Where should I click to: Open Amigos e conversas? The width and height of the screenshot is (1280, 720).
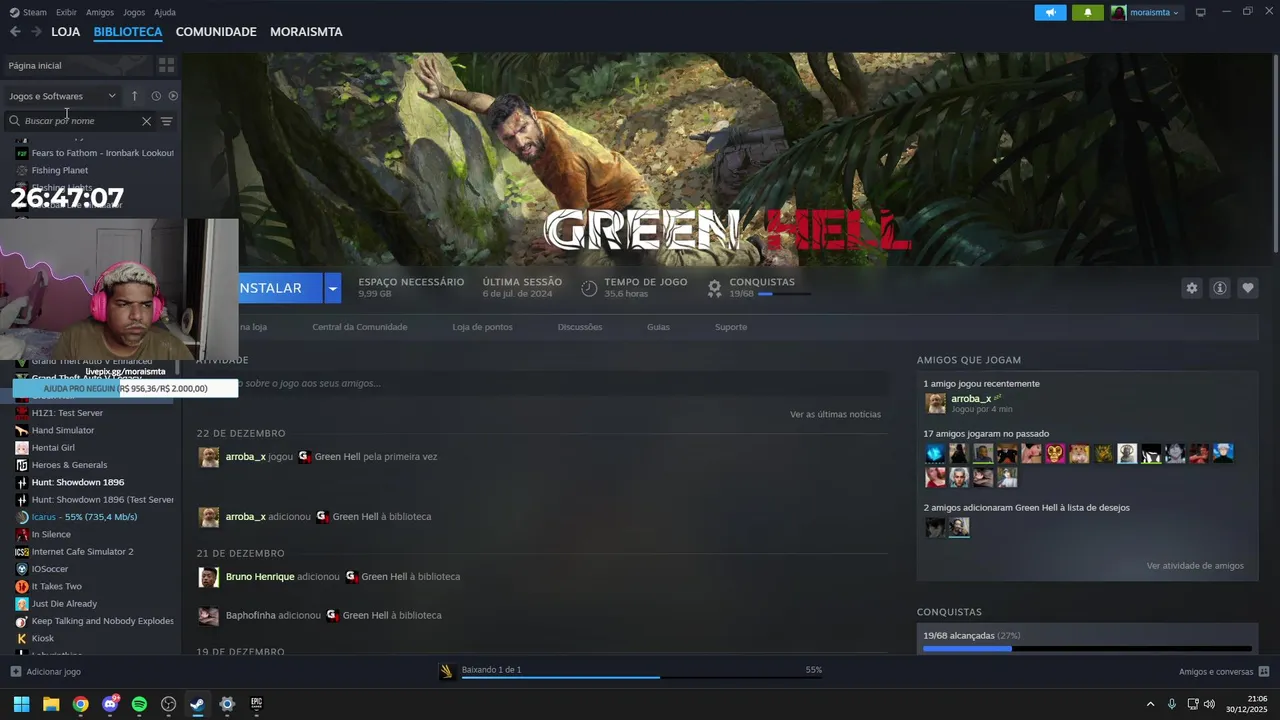coord(1224,672)
